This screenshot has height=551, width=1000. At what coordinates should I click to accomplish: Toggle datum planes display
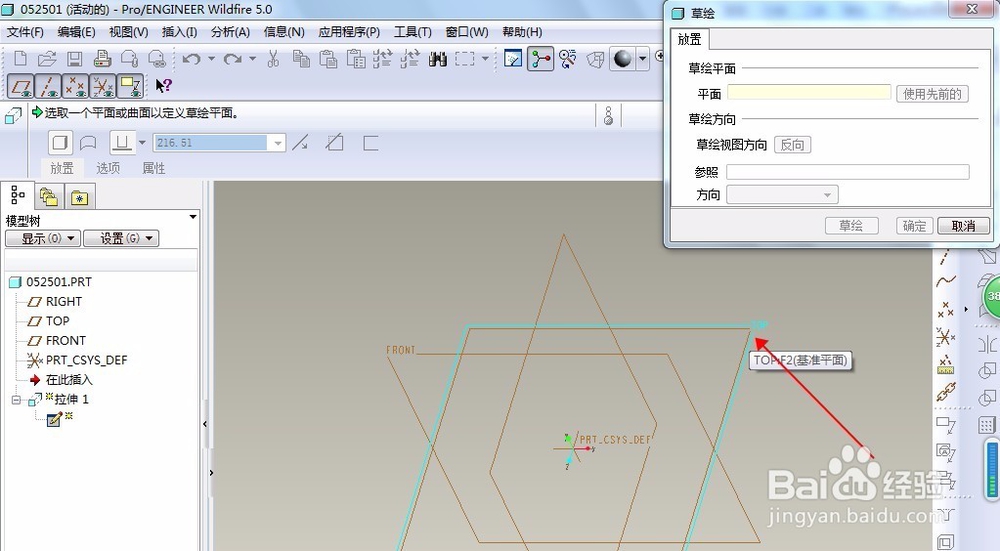click(x=21, y=85)
